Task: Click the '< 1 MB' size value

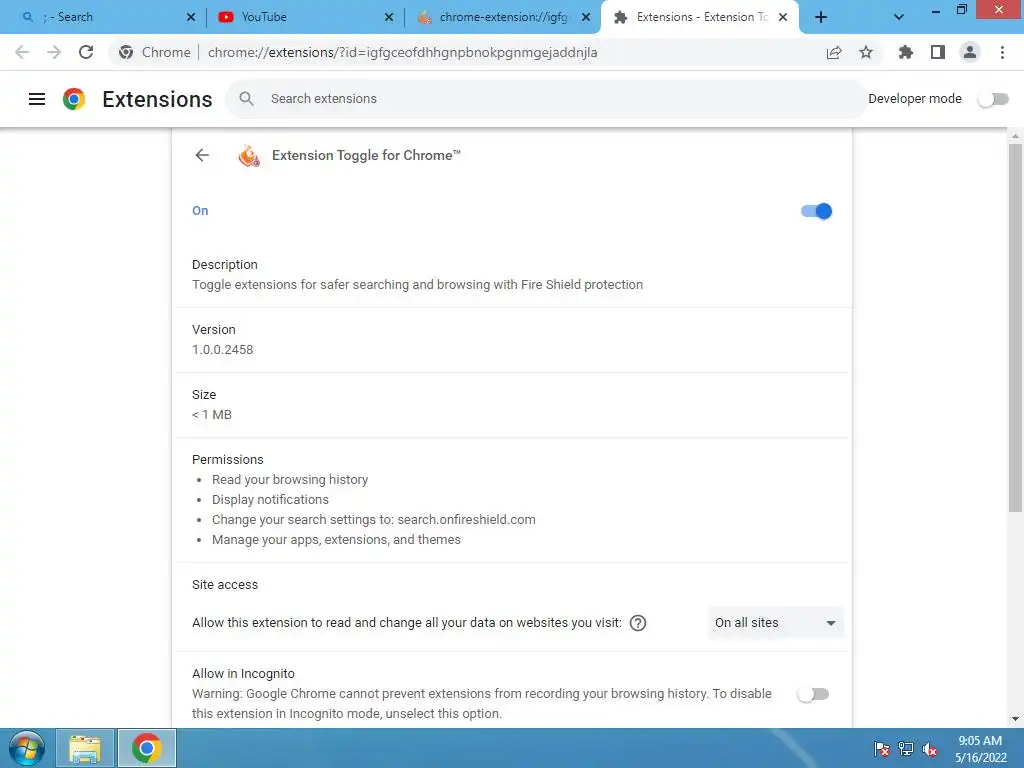Action: [212, 415]
